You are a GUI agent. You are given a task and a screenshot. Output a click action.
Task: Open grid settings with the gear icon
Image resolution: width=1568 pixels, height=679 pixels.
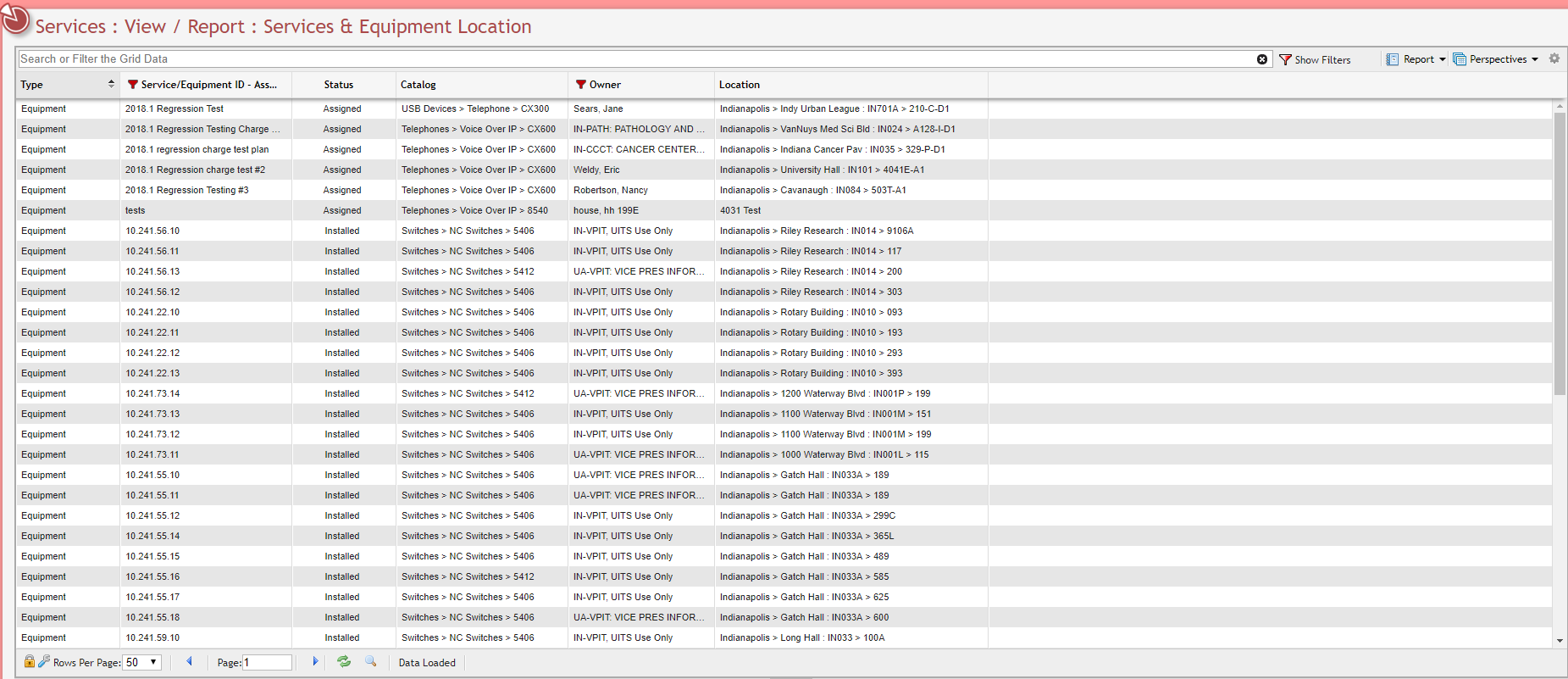pyautogui.click(x=1554, y=59)
